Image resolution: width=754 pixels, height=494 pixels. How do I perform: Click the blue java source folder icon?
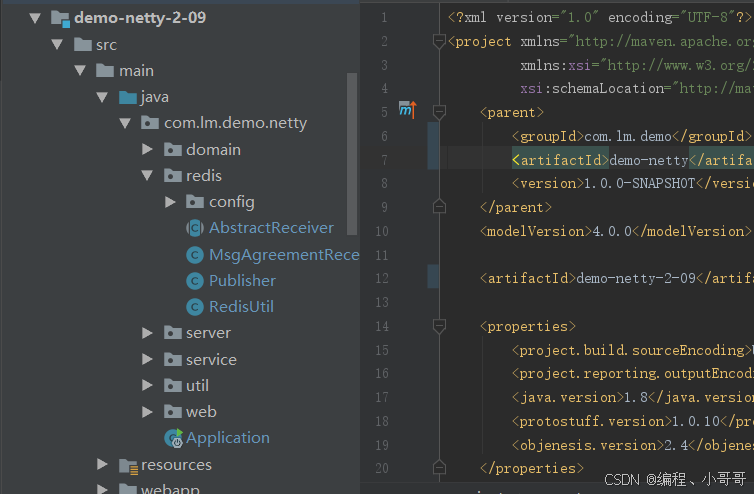click(x=128, y=97)
